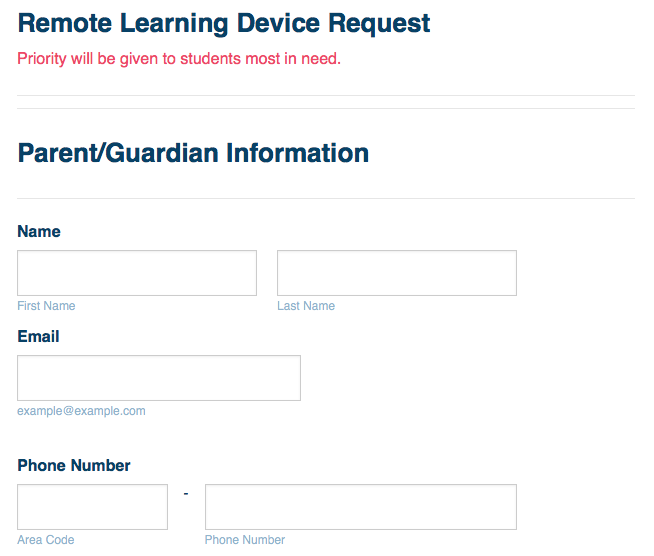
Task: Select the Email input field
Action: click(159, 378)
